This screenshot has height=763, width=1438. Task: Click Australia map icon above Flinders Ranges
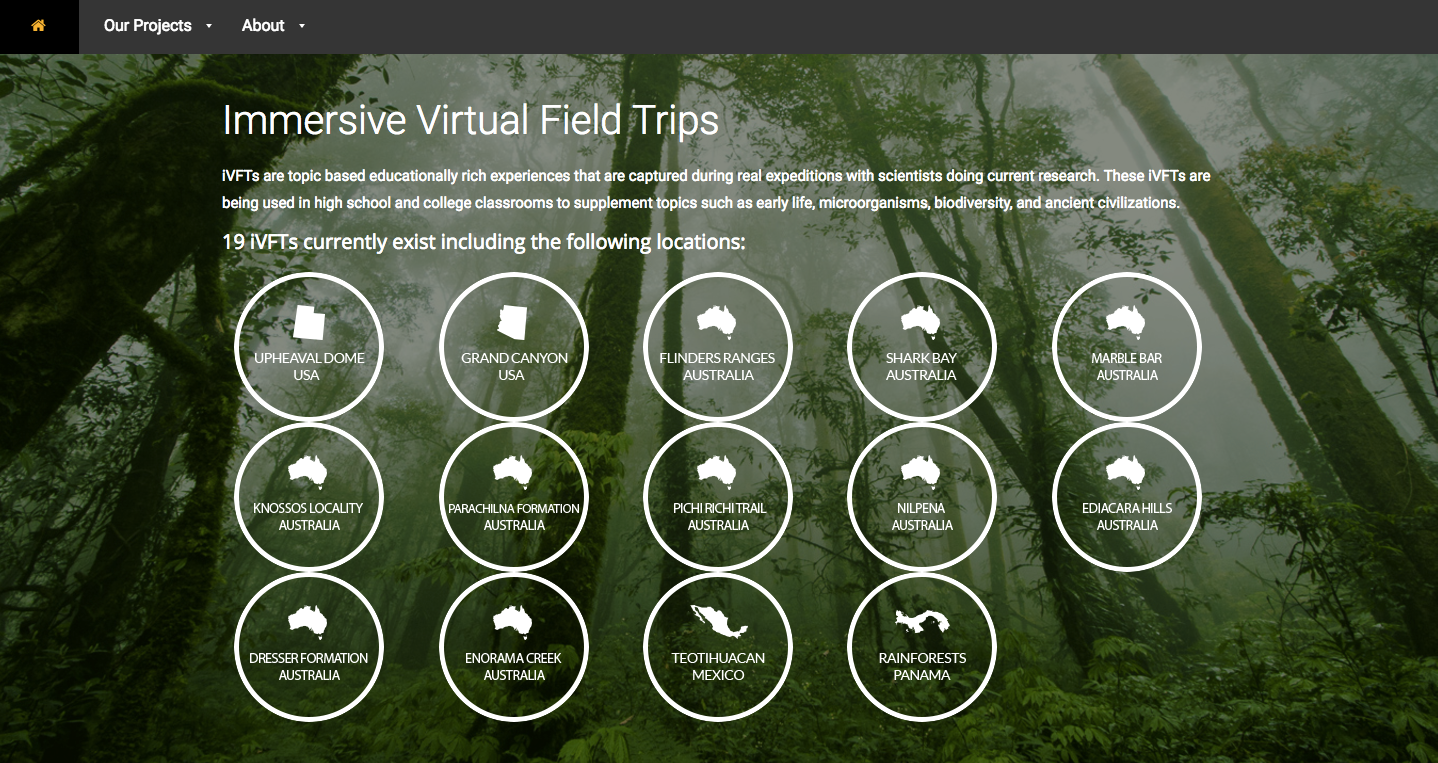[x=717, y=320]
